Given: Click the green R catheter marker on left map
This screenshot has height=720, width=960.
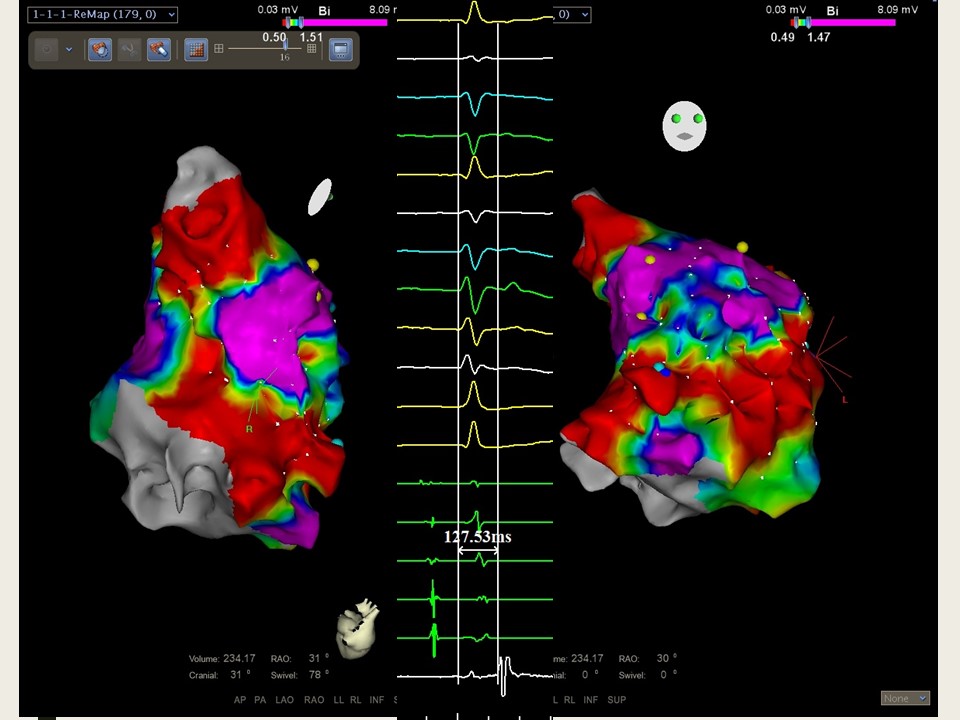Looking at the screenshot, I should tap(249, 429).
